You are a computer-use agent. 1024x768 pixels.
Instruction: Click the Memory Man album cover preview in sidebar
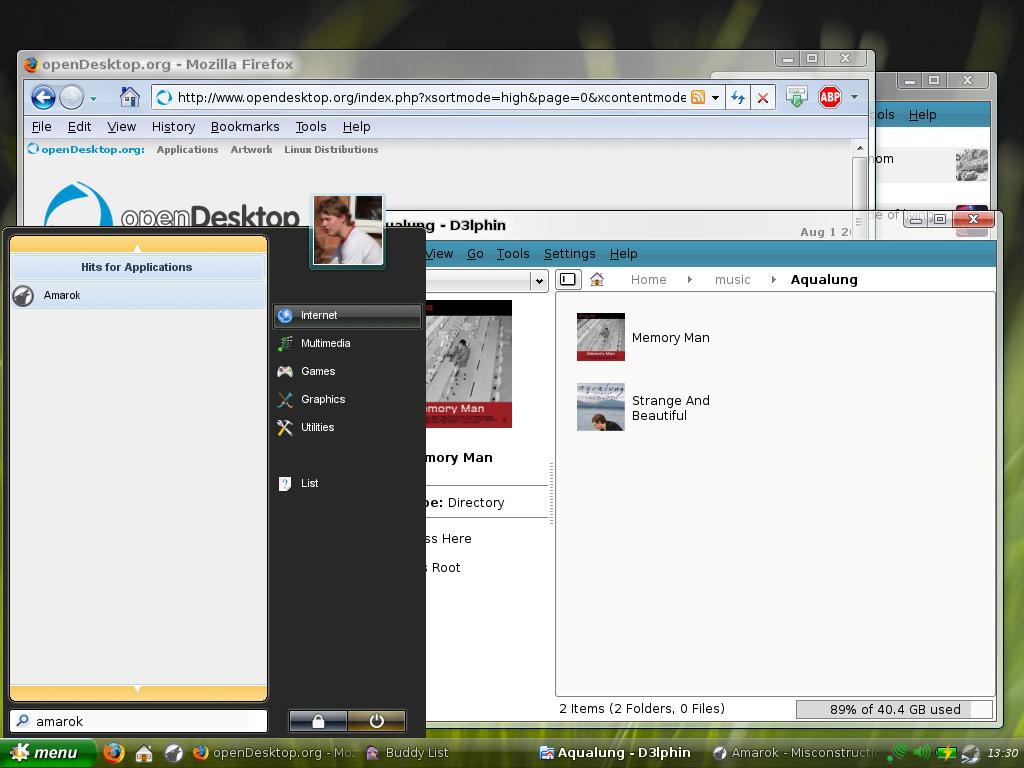coord(469,364)
